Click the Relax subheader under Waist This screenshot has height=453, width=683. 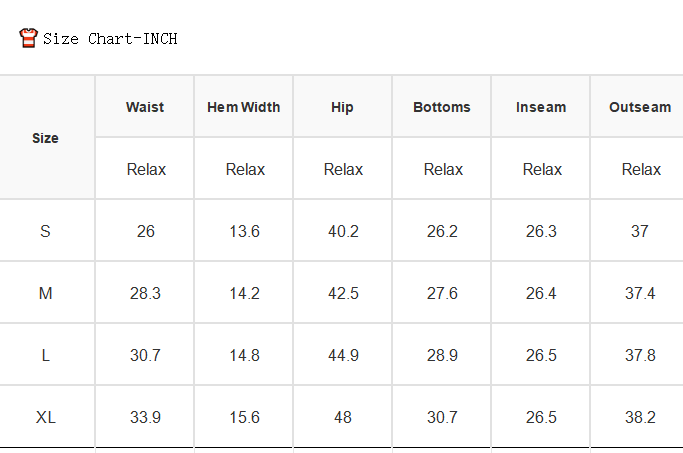pyautogui.click(x=146, y=169)
